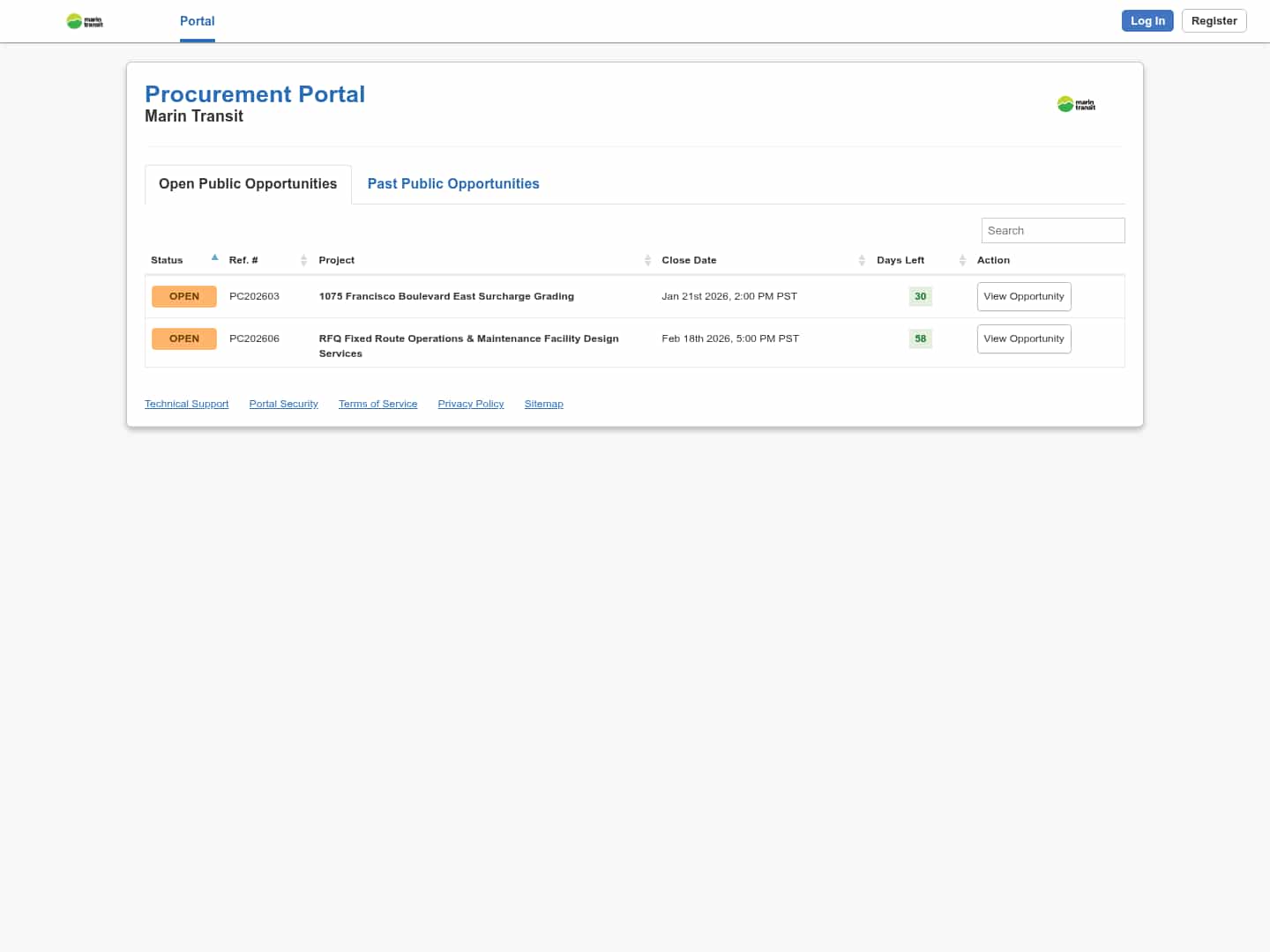Click the Marin Transit logo in the portal header

tap(1076, 104)
